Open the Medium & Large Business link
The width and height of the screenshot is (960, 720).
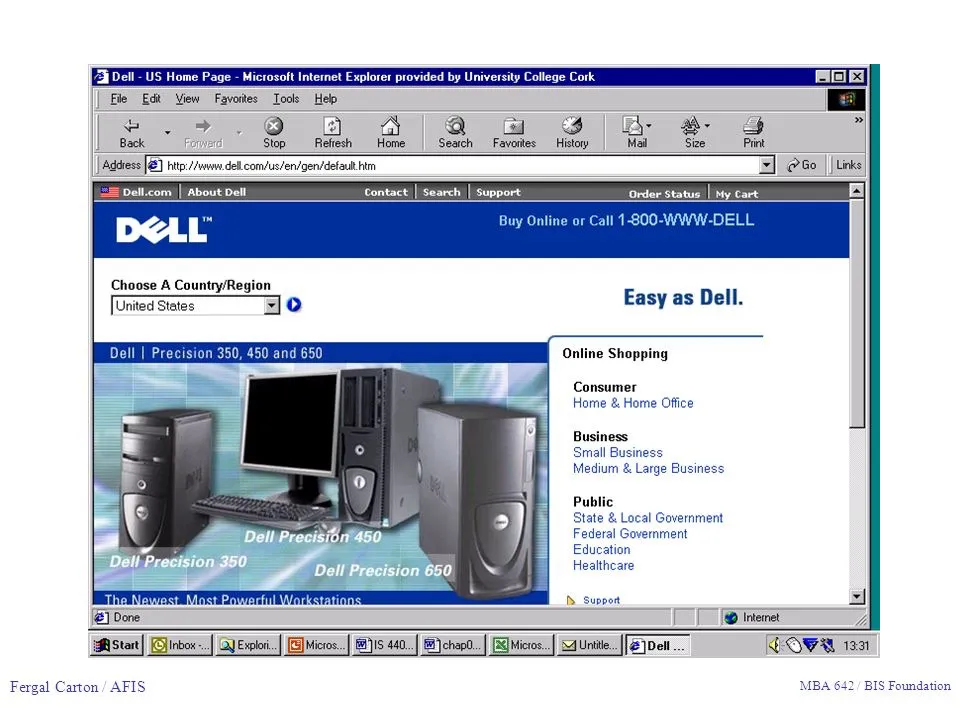(648, 468)
